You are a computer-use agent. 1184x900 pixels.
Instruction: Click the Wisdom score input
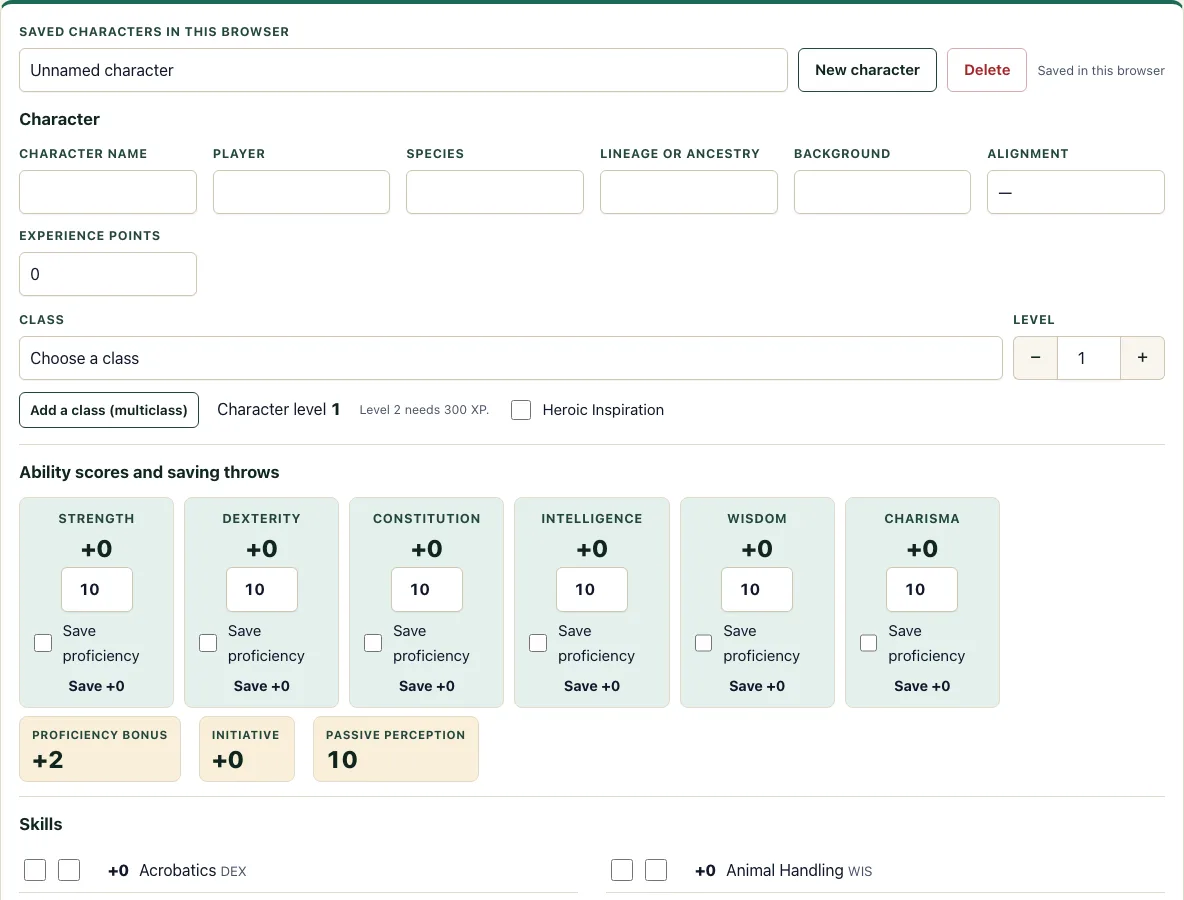point(757,590)
